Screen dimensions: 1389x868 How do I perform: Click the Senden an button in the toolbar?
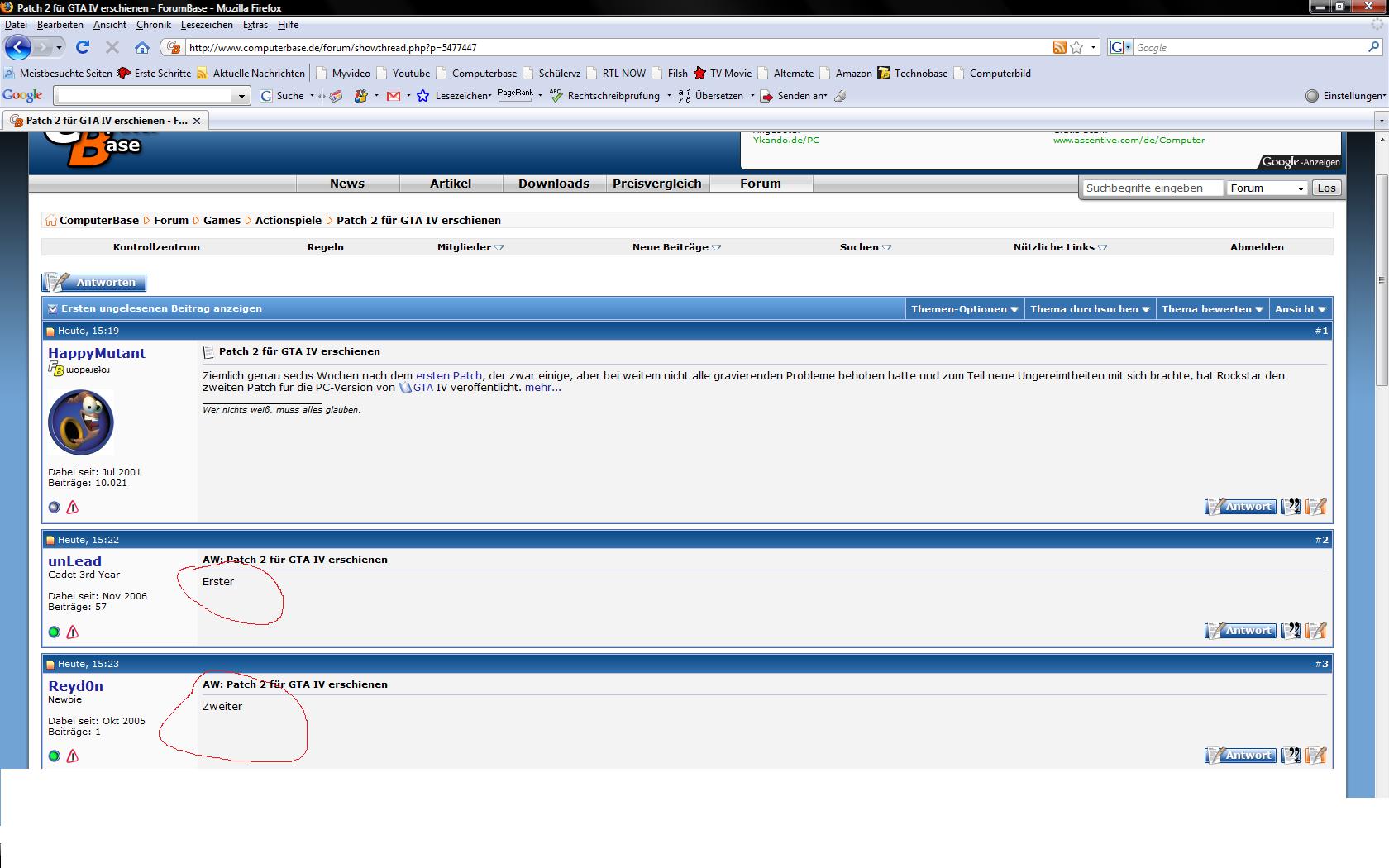coord(794,96)
